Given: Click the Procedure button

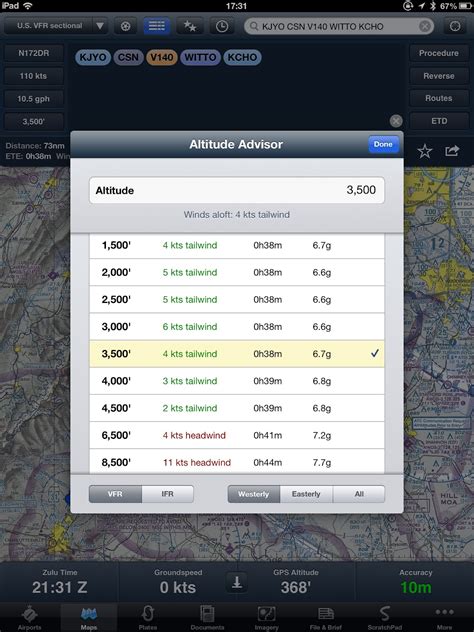Looking at the screenshot, I should tap(439, 53).
